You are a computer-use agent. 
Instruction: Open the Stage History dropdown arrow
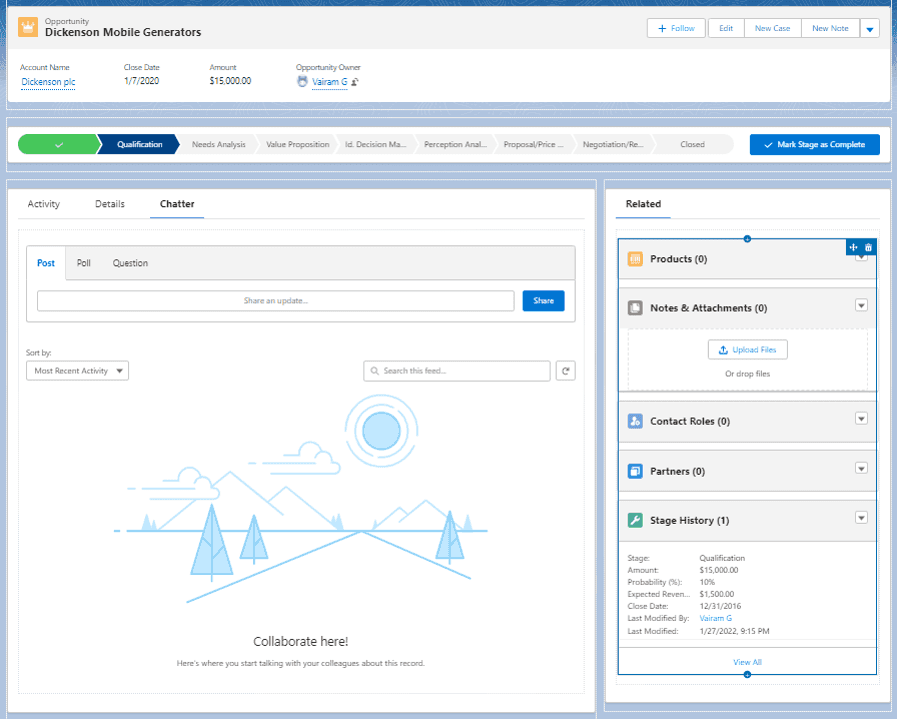(x=861, y=518)
